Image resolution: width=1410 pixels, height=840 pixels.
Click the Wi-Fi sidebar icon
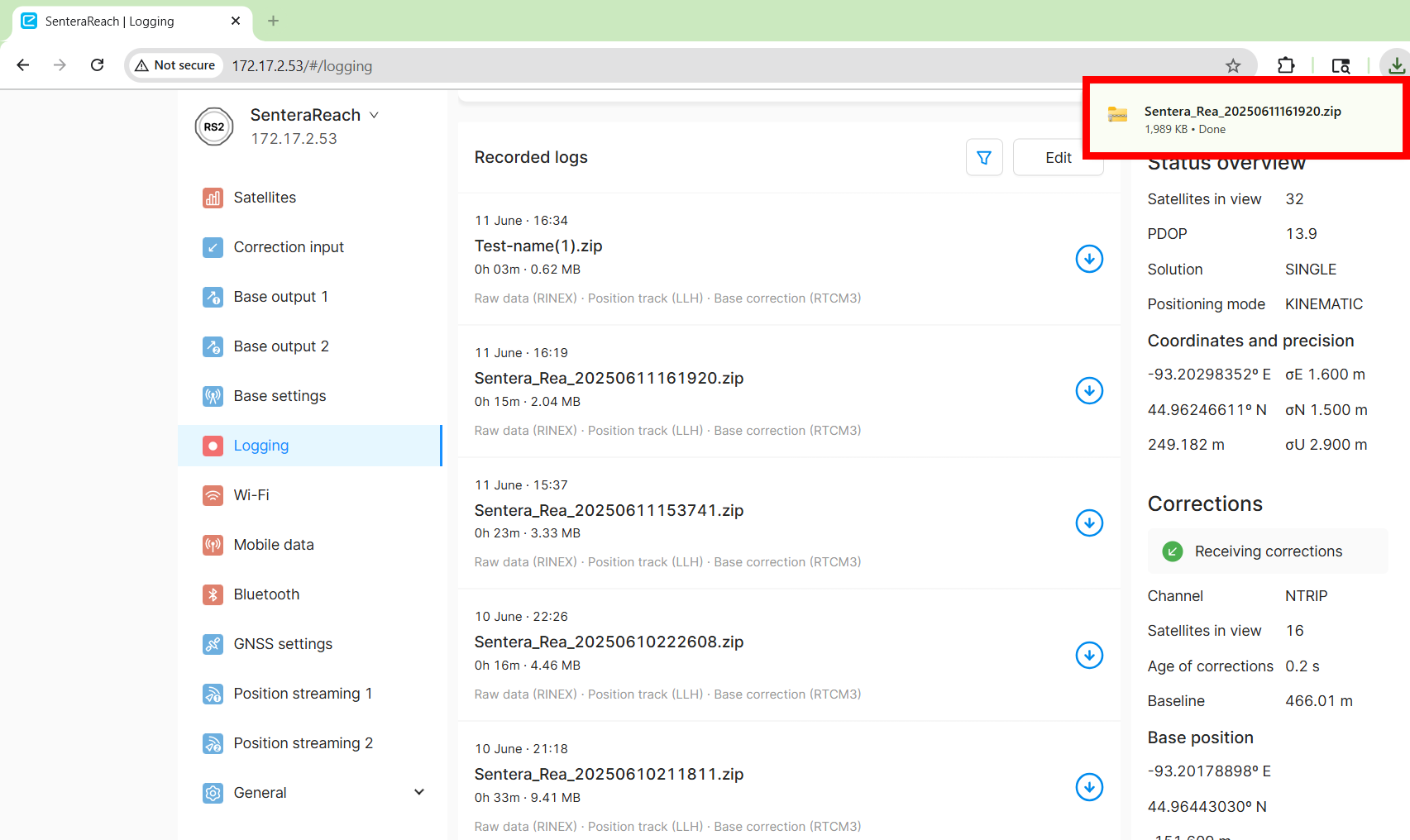(x=213, y=495)
